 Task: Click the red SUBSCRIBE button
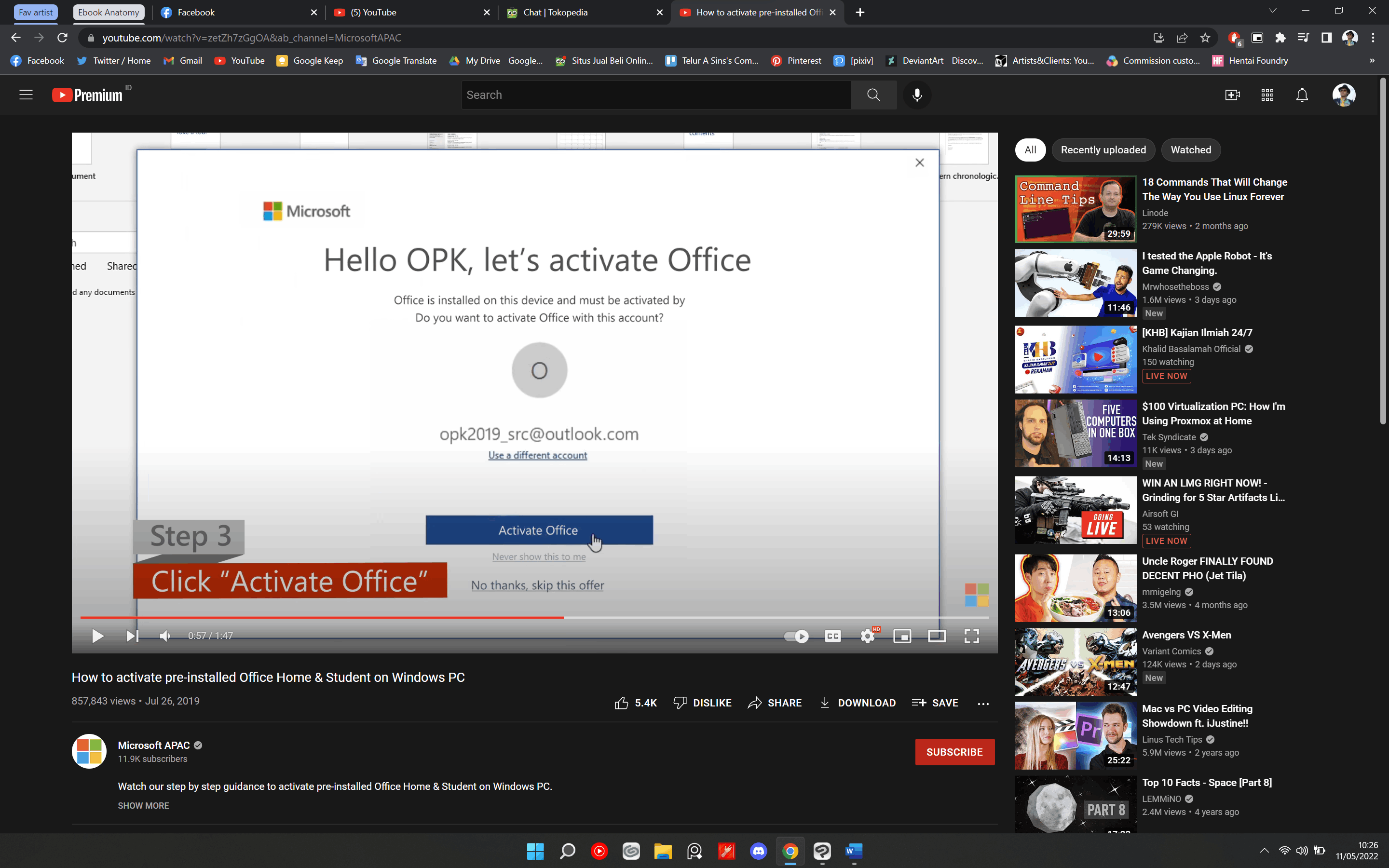[954, 751]
